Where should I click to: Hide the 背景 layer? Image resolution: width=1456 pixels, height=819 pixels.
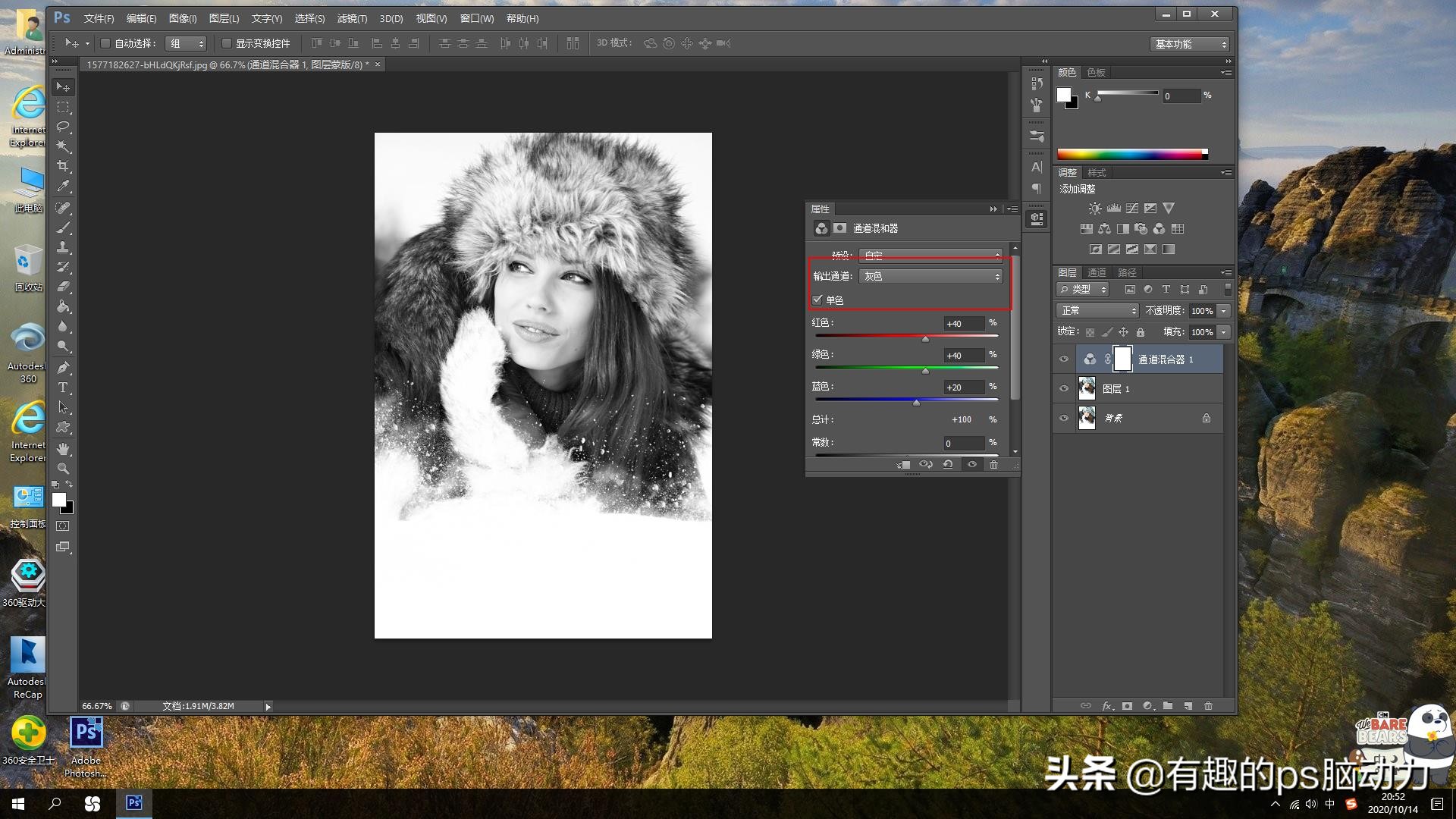pyautogui.click(x=1064, y=419)
